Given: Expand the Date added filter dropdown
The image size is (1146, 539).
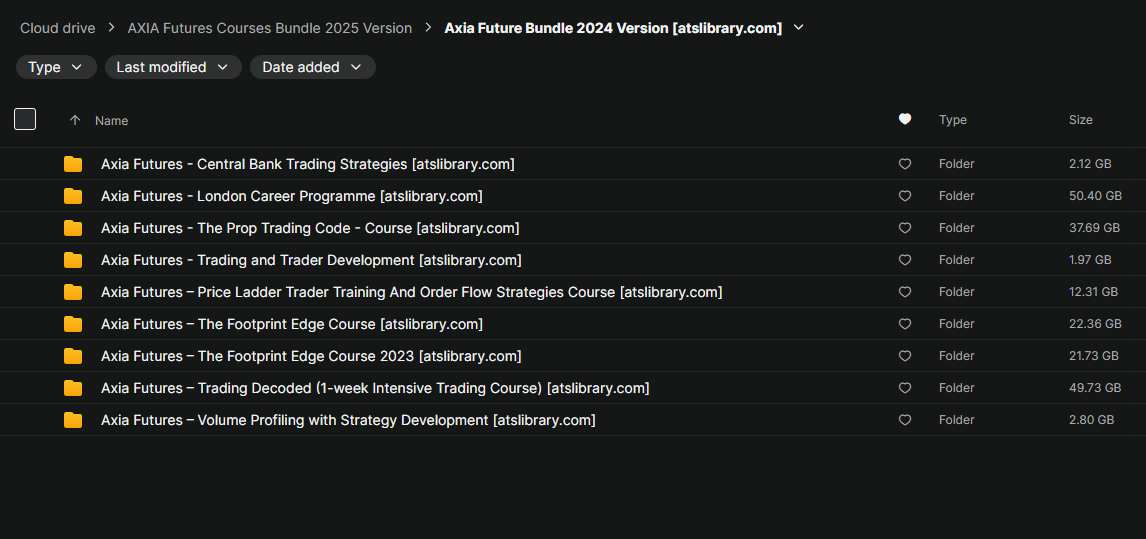Looking at the screenshot, I should (312, 67).
